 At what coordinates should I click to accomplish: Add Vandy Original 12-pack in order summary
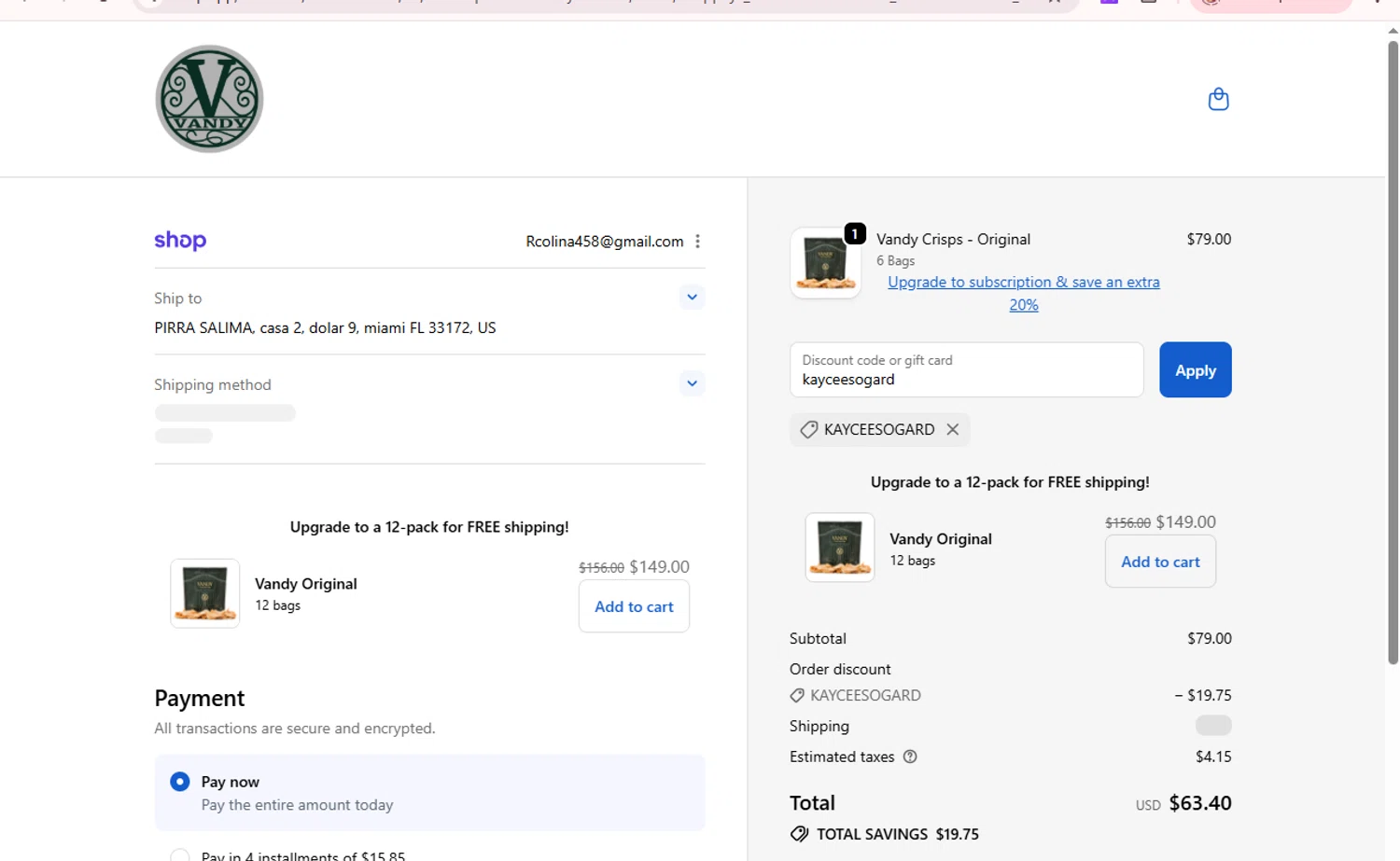(1160, 562)
